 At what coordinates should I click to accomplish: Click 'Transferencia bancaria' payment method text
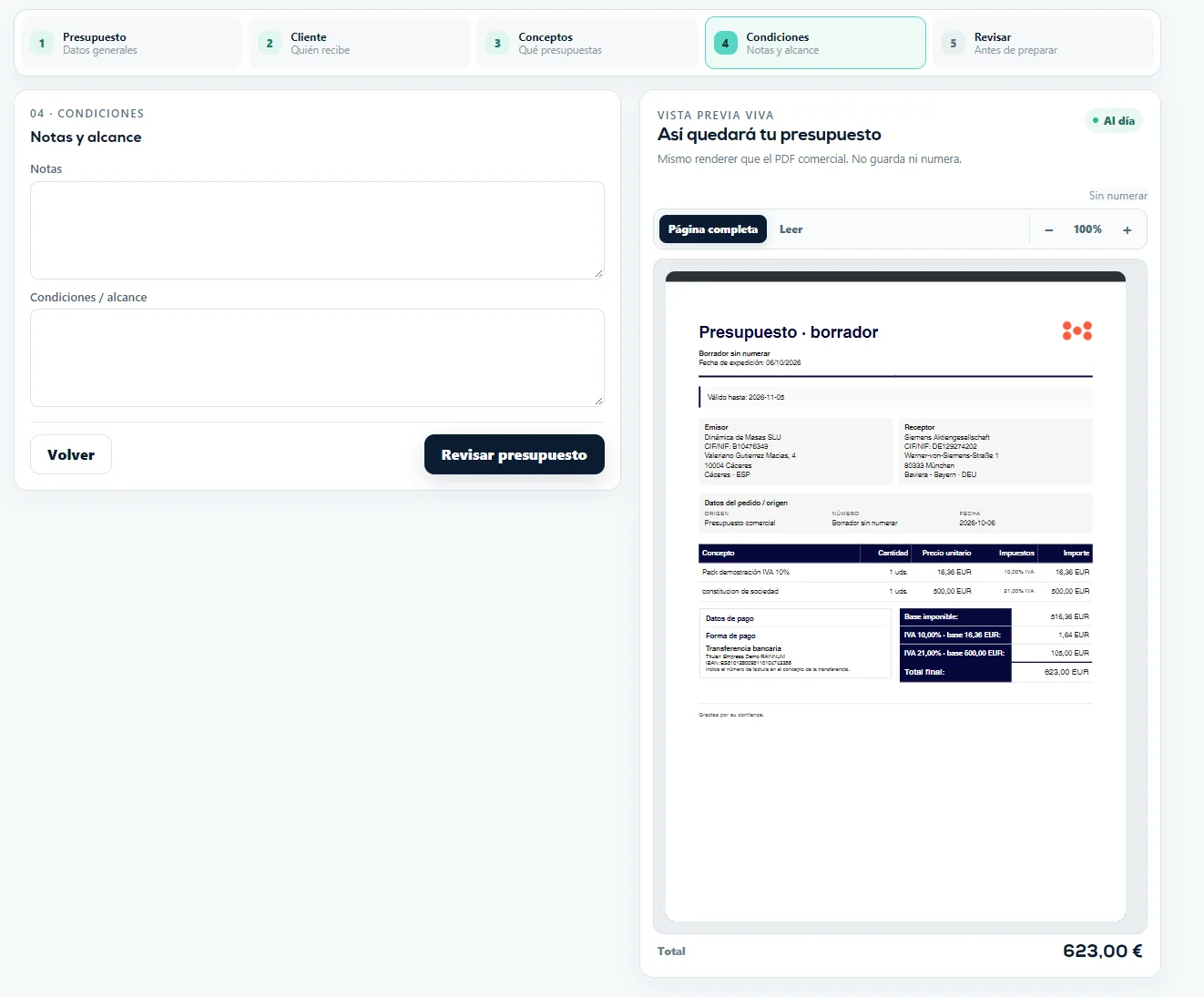[743, 649]
